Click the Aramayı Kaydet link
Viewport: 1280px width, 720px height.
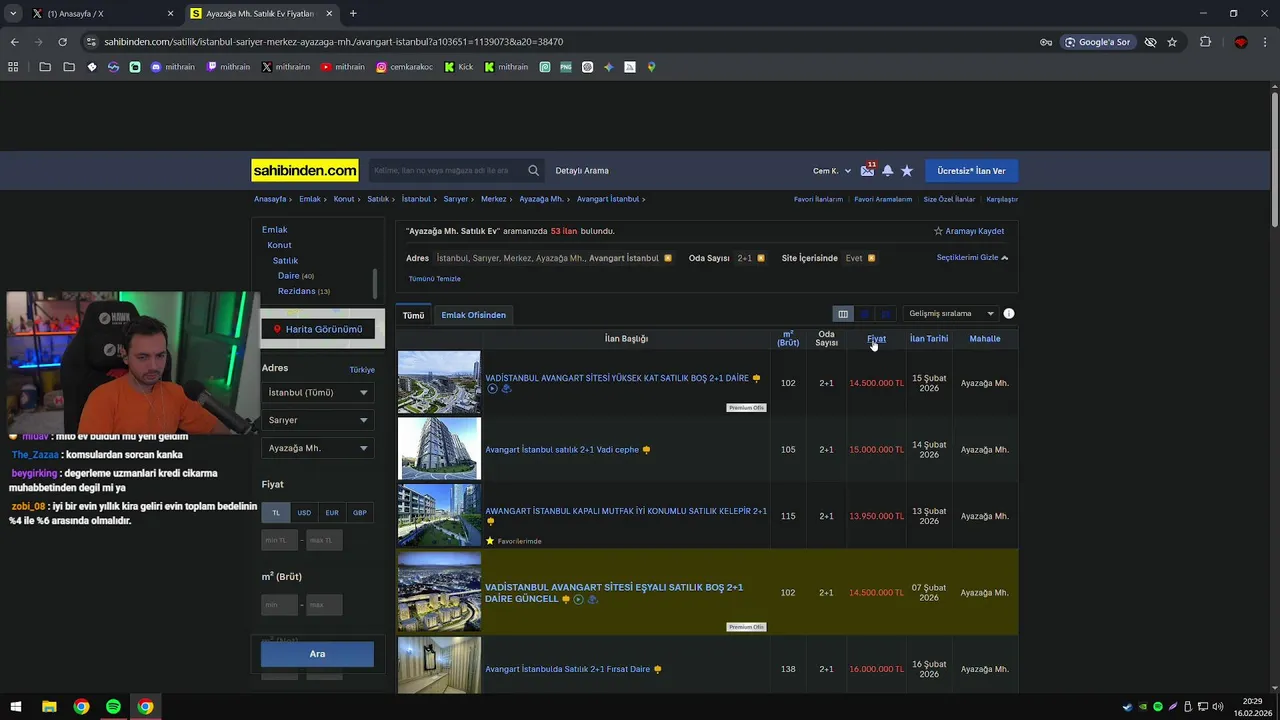click(x=969, y=231)
